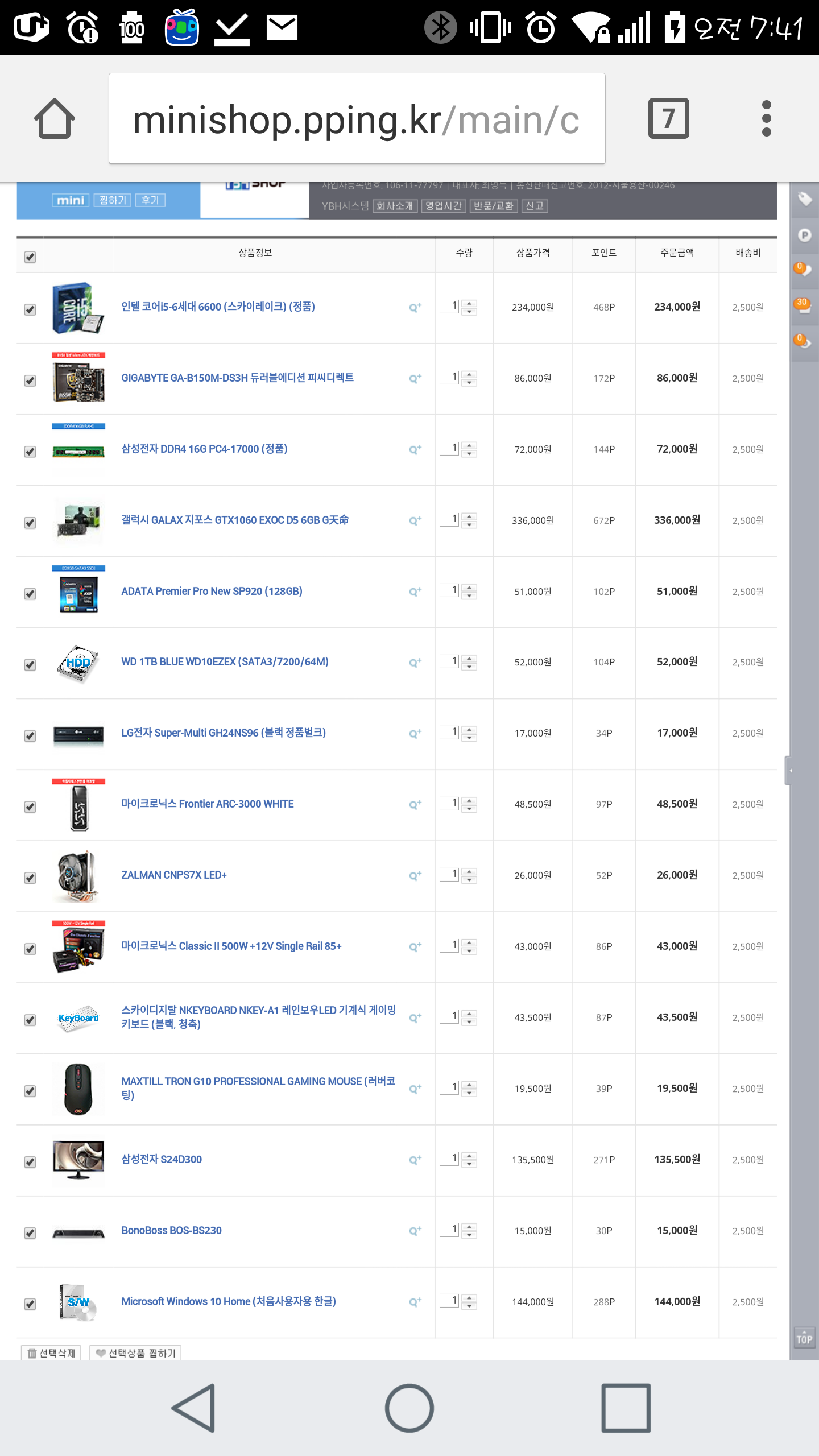Tap the Bluetooth icon in the status bar
Image resolution: width=819 pixels, height=1456 pixels.
(441, 27)
